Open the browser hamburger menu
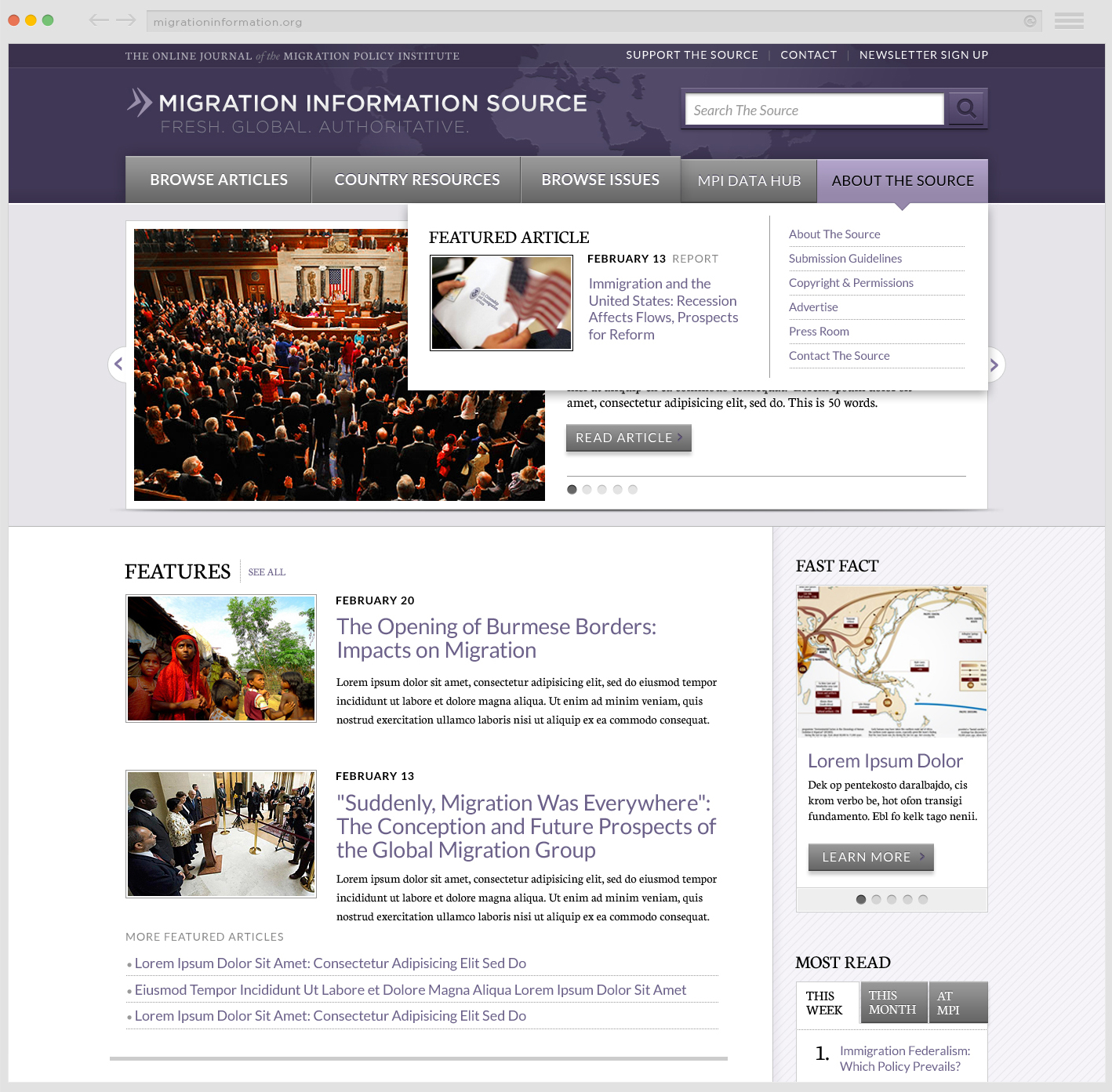Screen dimensions: 1112x1092 (1069, 20)
